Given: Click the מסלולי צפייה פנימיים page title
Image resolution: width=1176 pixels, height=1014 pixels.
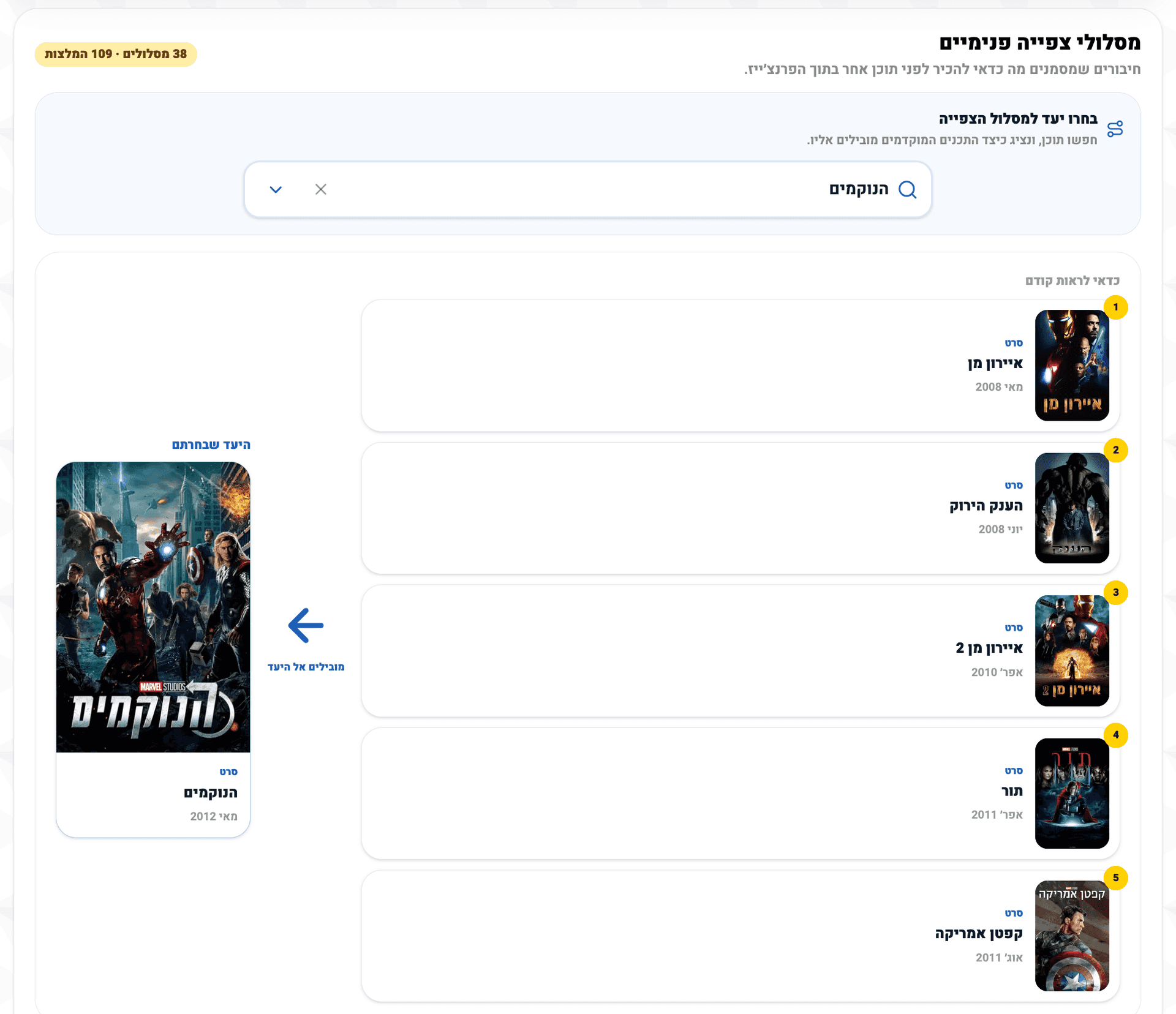Looking at the screenshot, I should [1040, 42].
